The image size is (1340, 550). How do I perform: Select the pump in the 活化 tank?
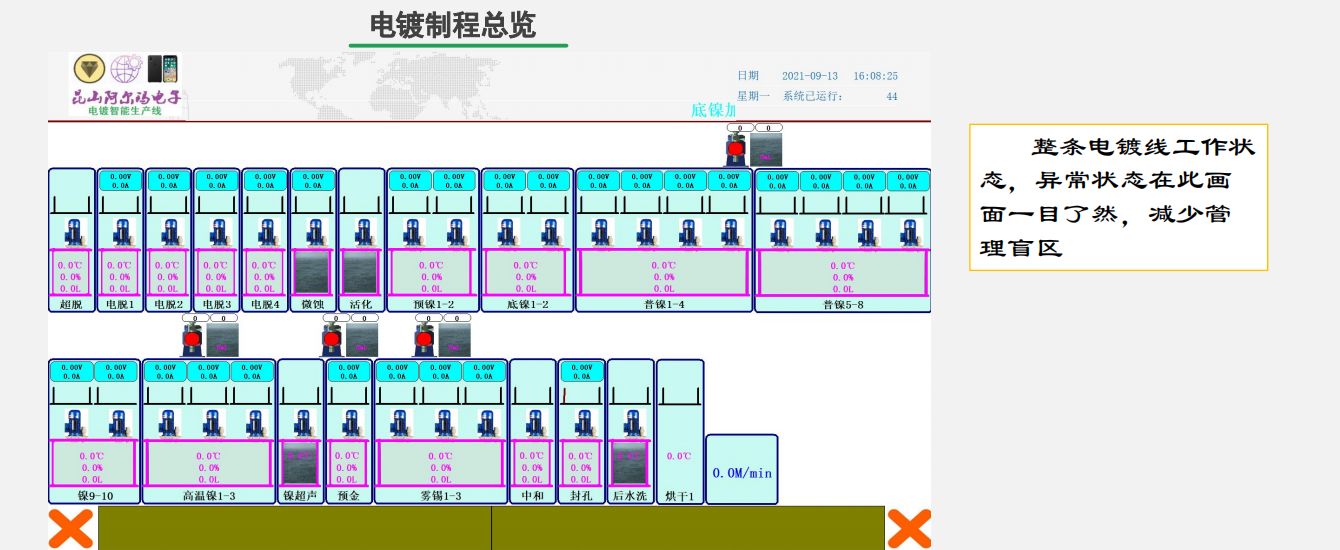[x=361, y=231]
